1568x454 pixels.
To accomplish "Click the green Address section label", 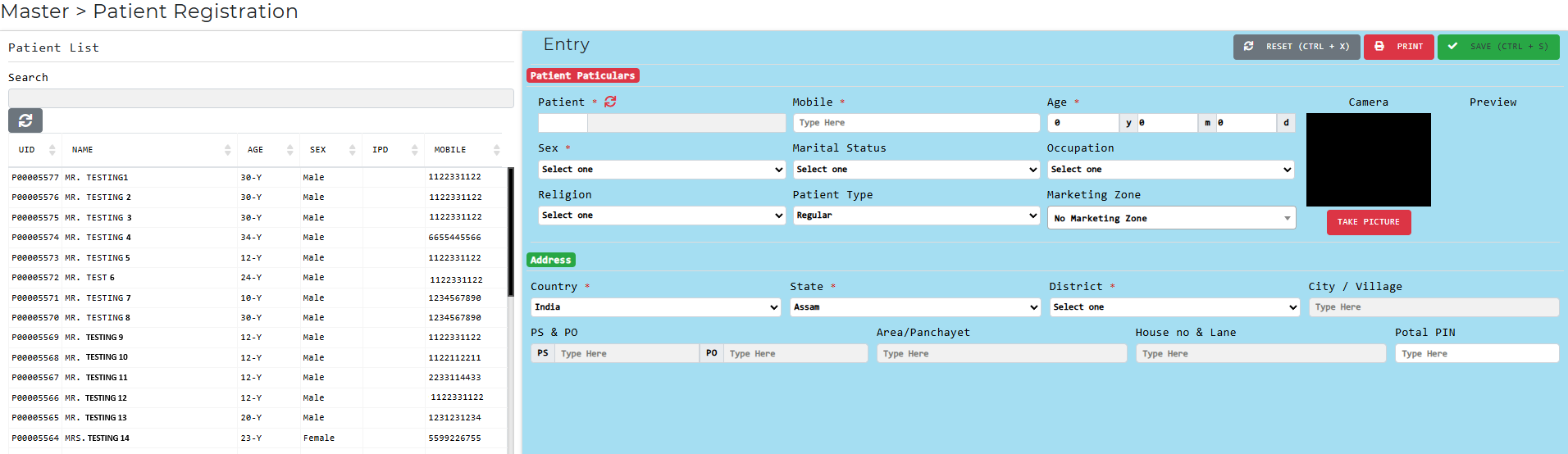I will click(550, 260).
